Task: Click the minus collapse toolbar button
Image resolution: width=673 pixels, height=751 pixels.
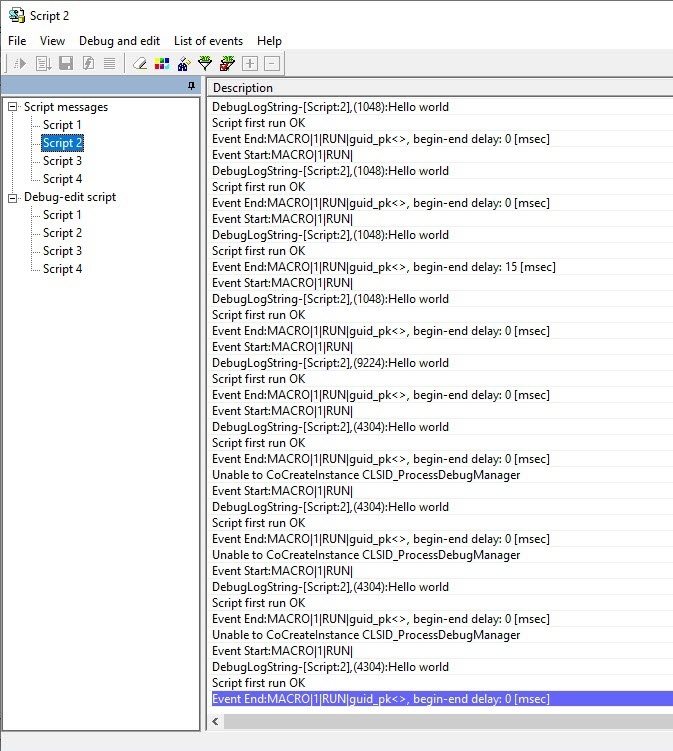Action: 272,63
